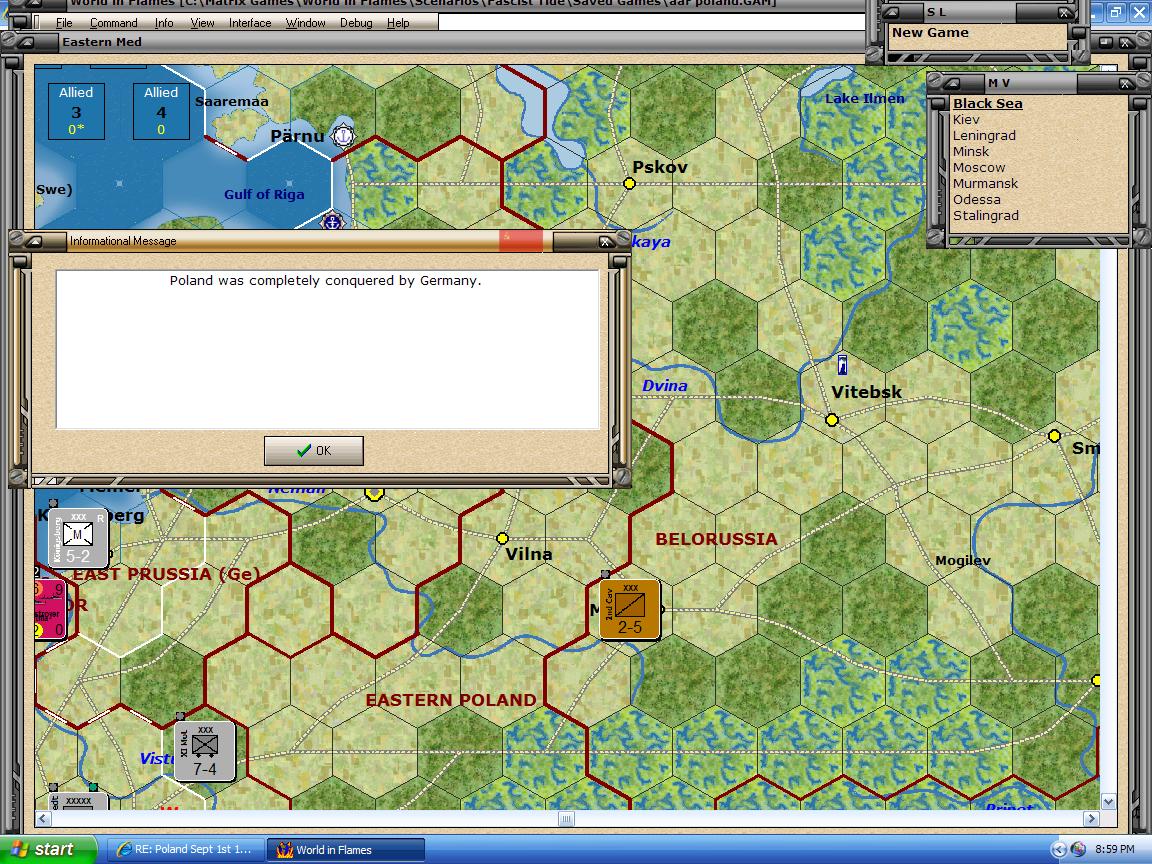Select Minsk in the M V list
The width and height of the screenshot is (1152, 864).
point(971,151)
